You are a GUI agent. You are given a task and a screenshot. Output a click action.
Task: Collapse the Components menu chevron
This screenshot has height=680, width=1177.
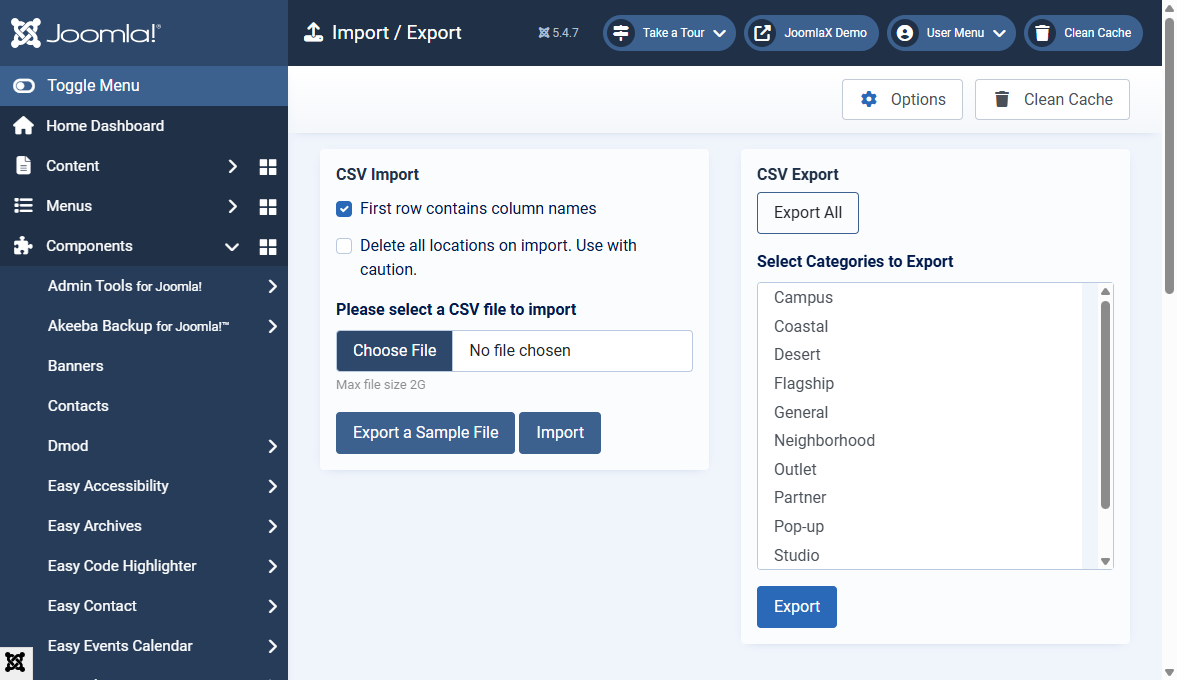[232, 247]
